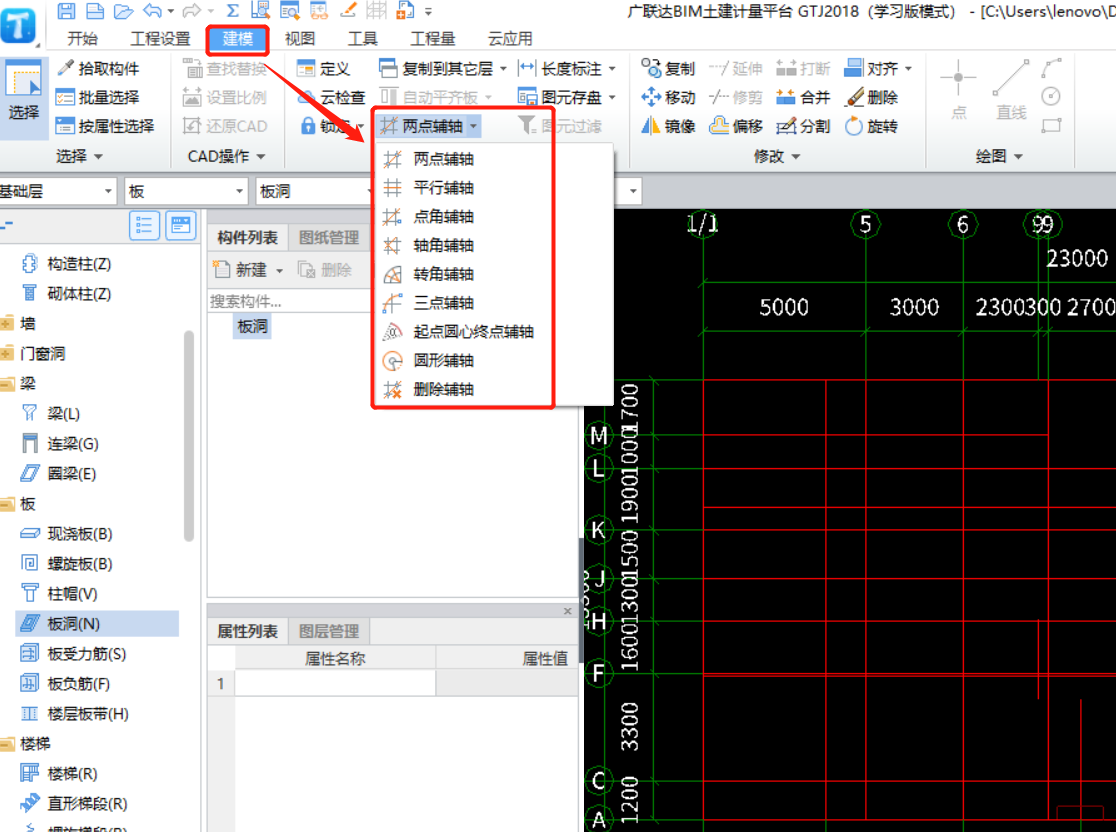Run 云检查 cloud check
1116x832 pixels.
[x=332, y=97]
